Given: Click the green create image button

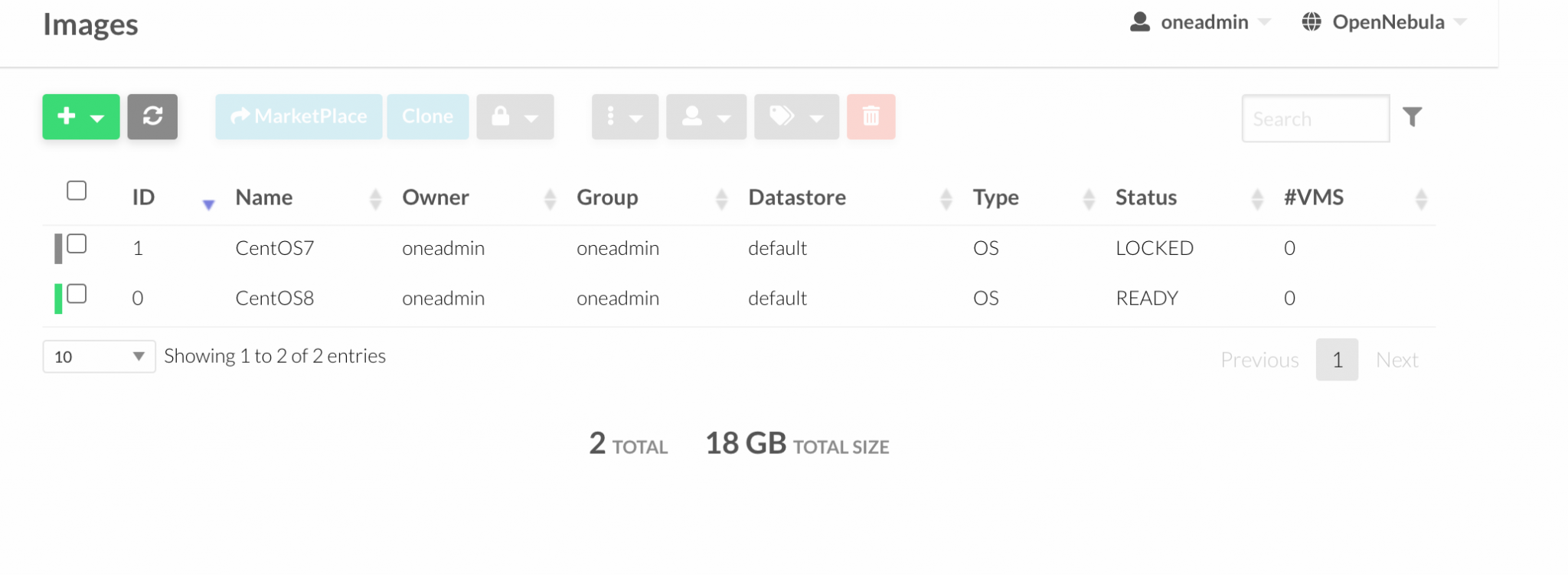Looking at the screenshot, I should pos(67,116).
